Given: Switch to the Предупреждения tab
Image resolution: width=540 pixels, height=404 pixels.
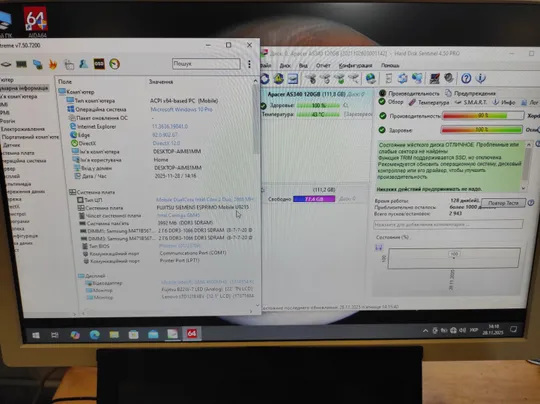Looking at the screenshot, I should coord(470,93).
